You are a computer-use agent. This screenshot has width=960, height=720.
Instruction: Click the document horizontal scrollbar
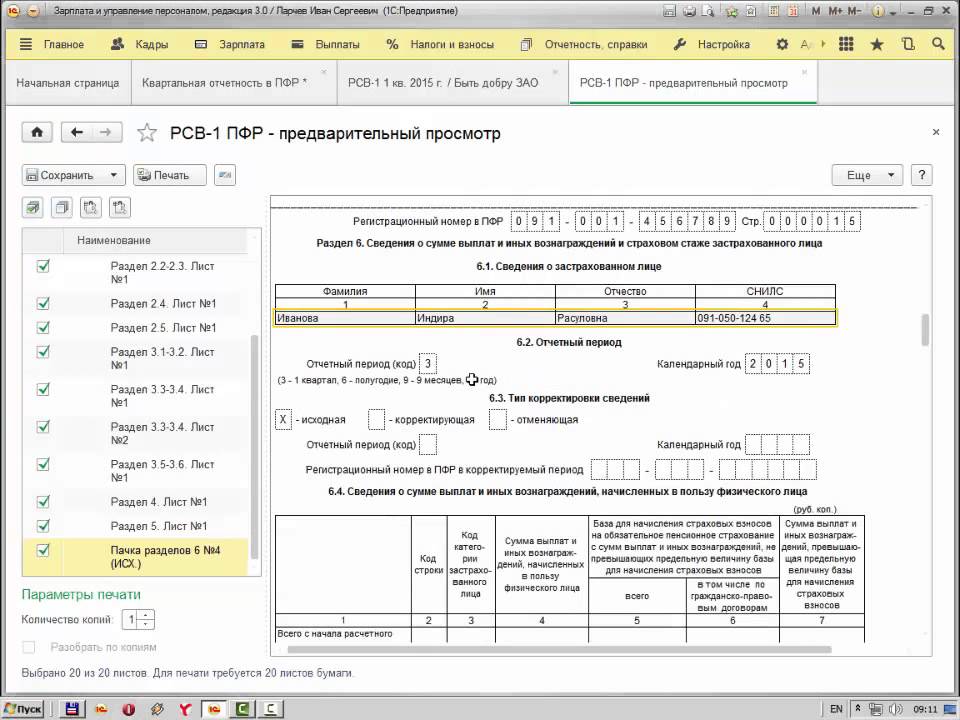(x=559, y=650)
